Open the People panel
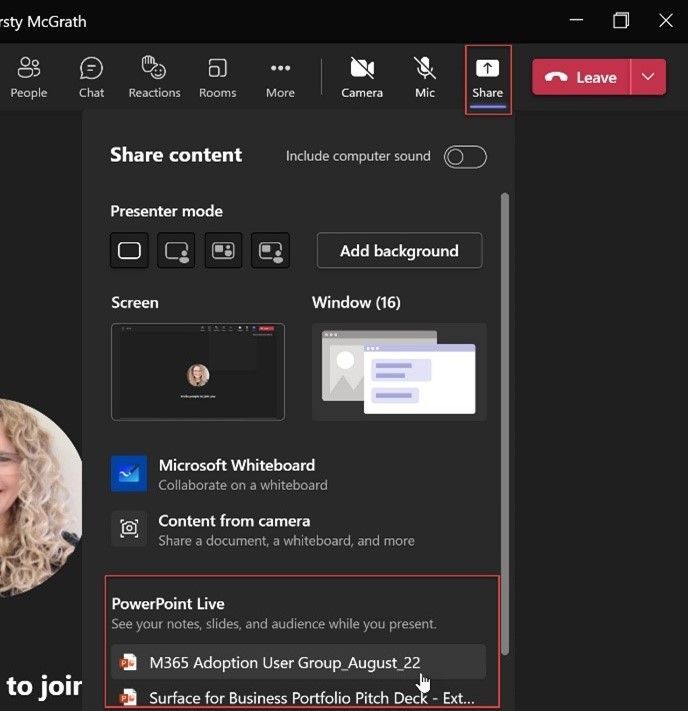Screen dimensions: 688x711 29,77
